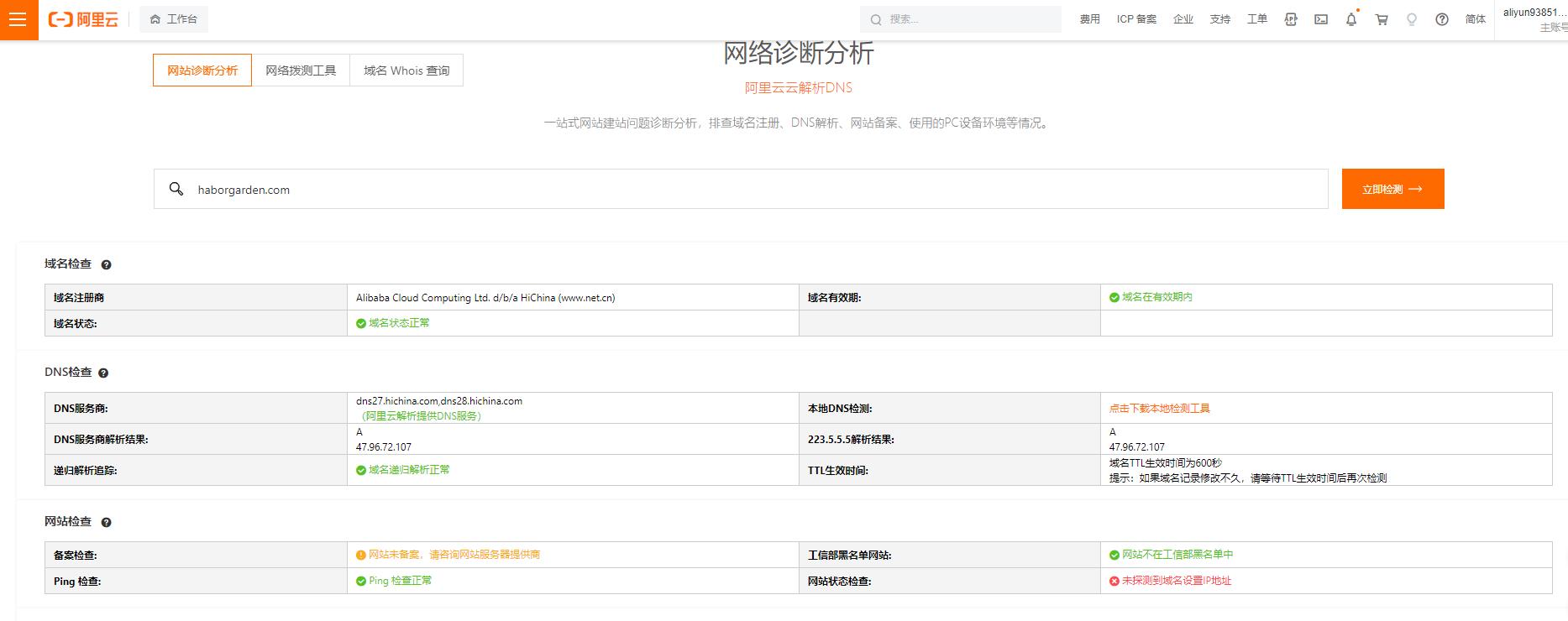This screenshot has width=1568, height=621.
Task: Open the ICP 备案 menu
Action: pos(1136,19)
